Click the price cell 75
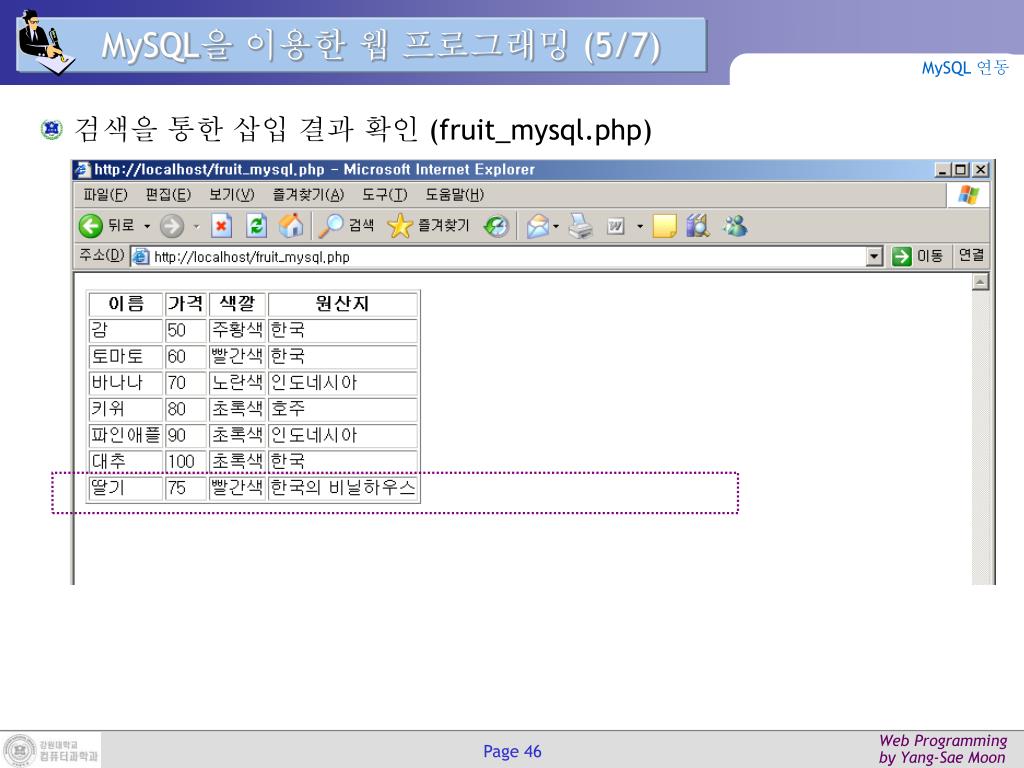 [185, 488]
